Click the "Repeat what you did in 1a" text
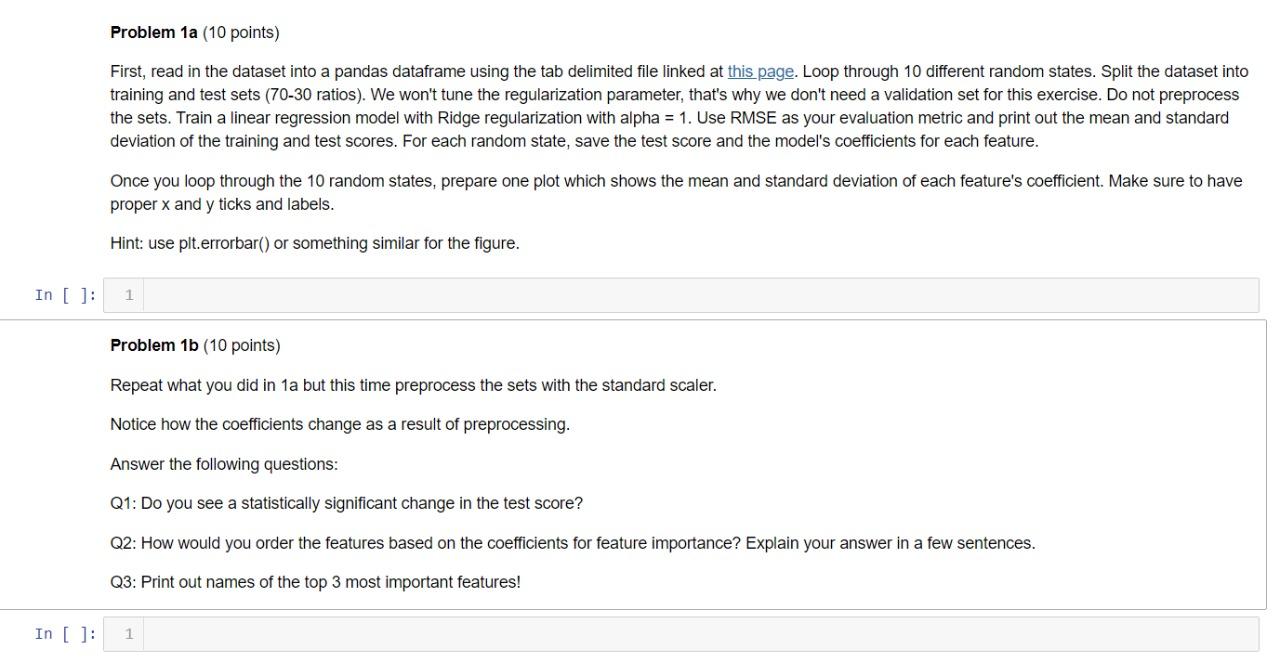1280x662 pixels. 413,385
